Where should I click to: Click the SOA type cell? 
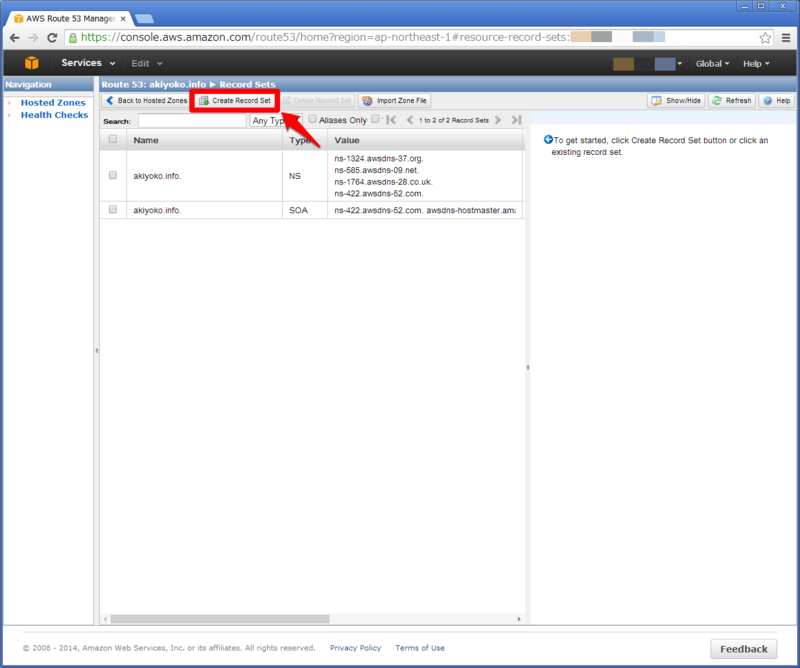[298, 210]
